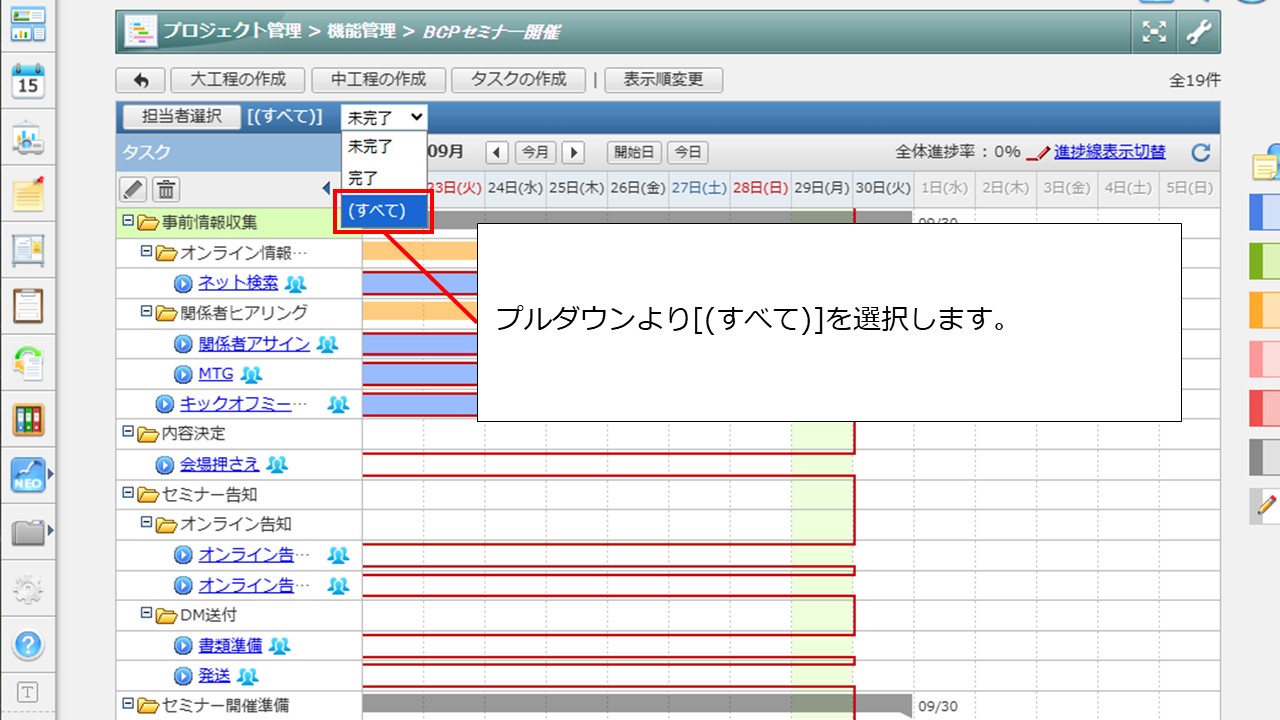Collapse the DM送付 folder node
1280x720 pixels.
pos(146,613)
